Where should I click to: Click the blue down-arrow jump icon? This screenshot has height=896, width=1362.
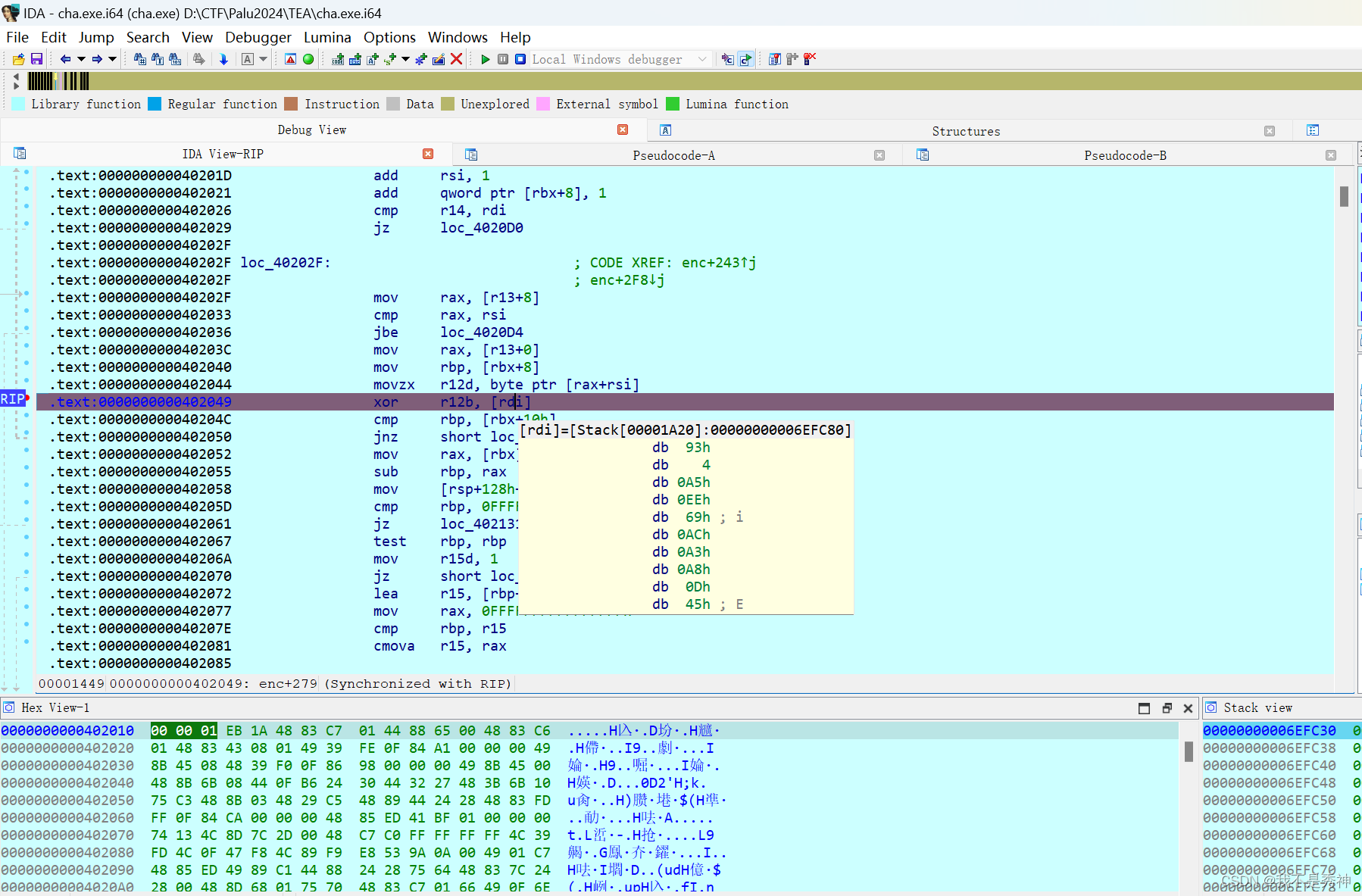[223, 59]
